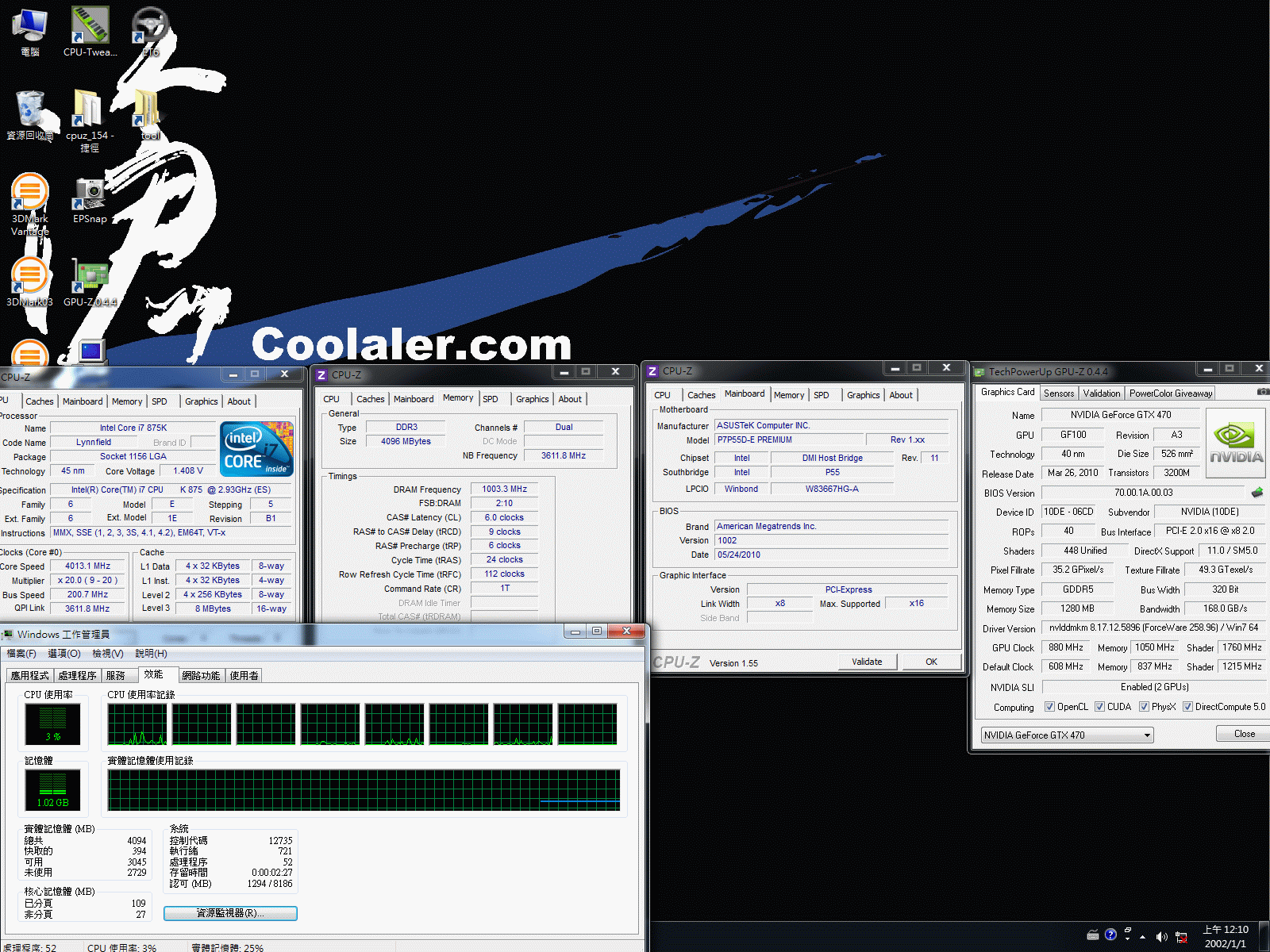Image resolution: width=1270 pixels, height=952 pixels.
Task: Launch the 3DMark03 shortcut
Action: coord(29,282)
